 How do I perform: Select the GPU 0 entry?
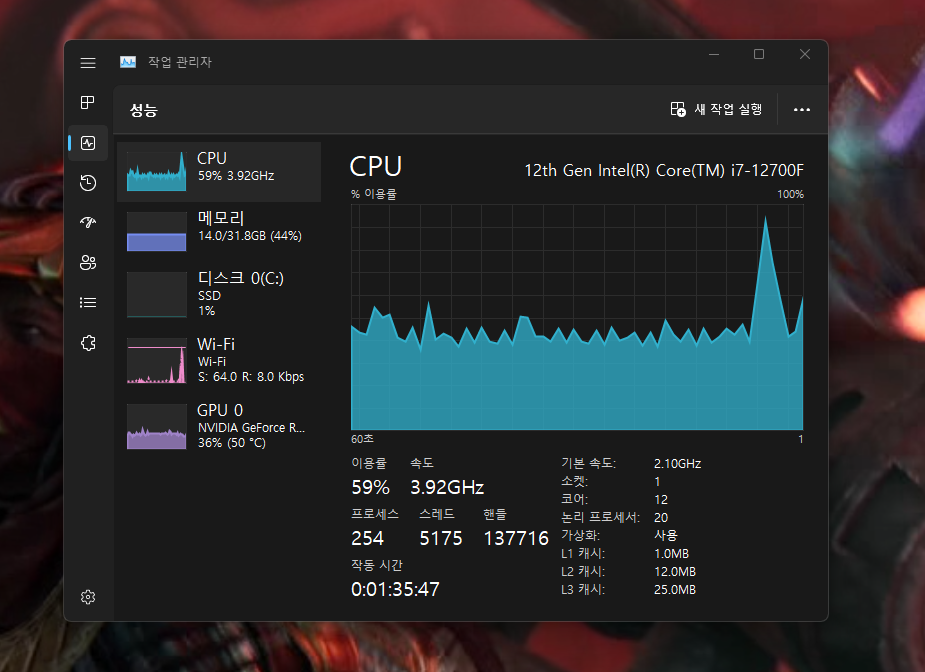pos(219,427)
